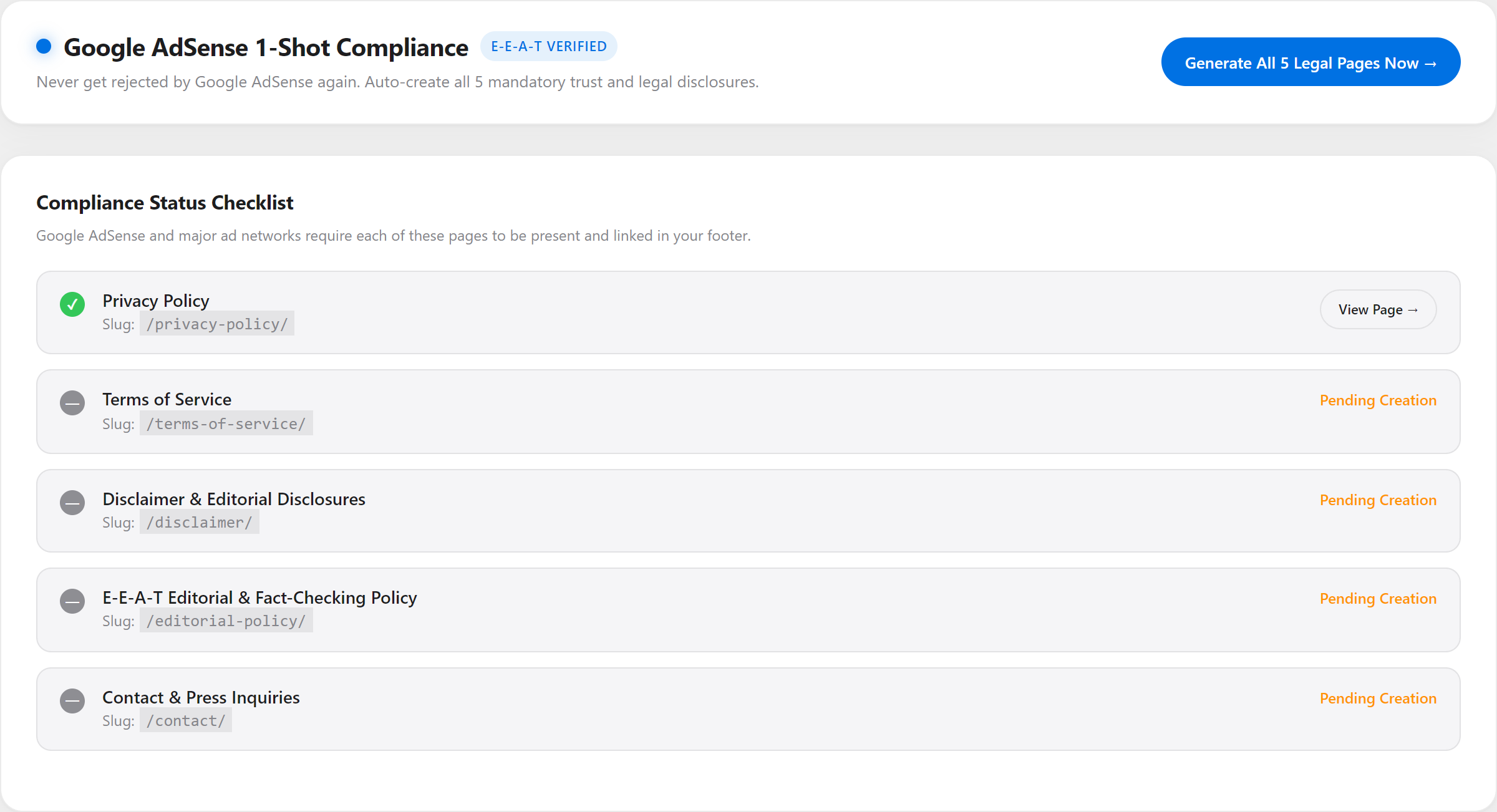Click Pending Creation for Disclaimer & Editorial Disclosures
The image size is (1497, 812).
click(1378, 500)
